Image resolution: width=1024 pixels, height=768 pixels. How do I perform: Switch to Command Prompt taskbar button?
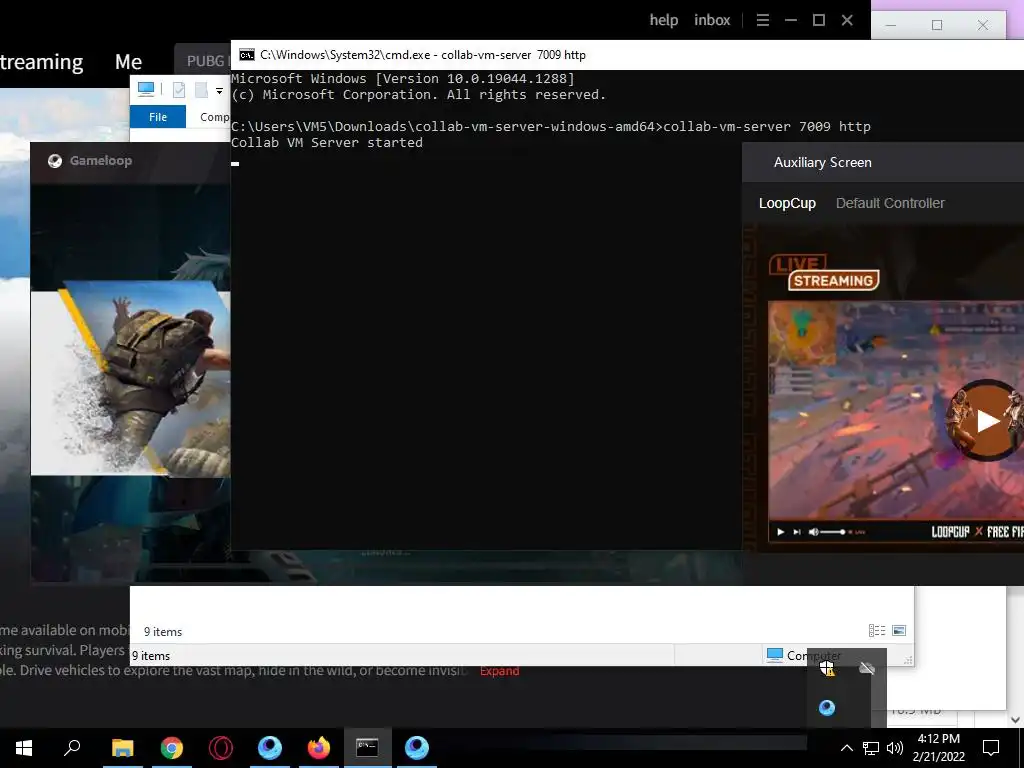tap(368, 748)
